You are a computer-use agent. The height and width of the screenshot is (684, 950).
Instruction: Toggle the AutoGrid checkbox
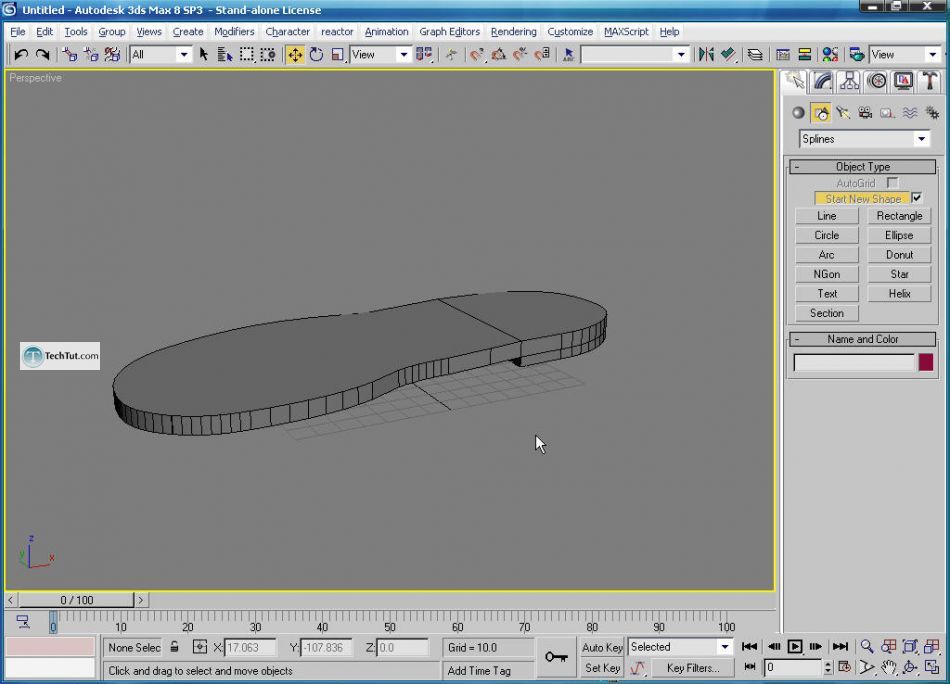pos(892,182)
